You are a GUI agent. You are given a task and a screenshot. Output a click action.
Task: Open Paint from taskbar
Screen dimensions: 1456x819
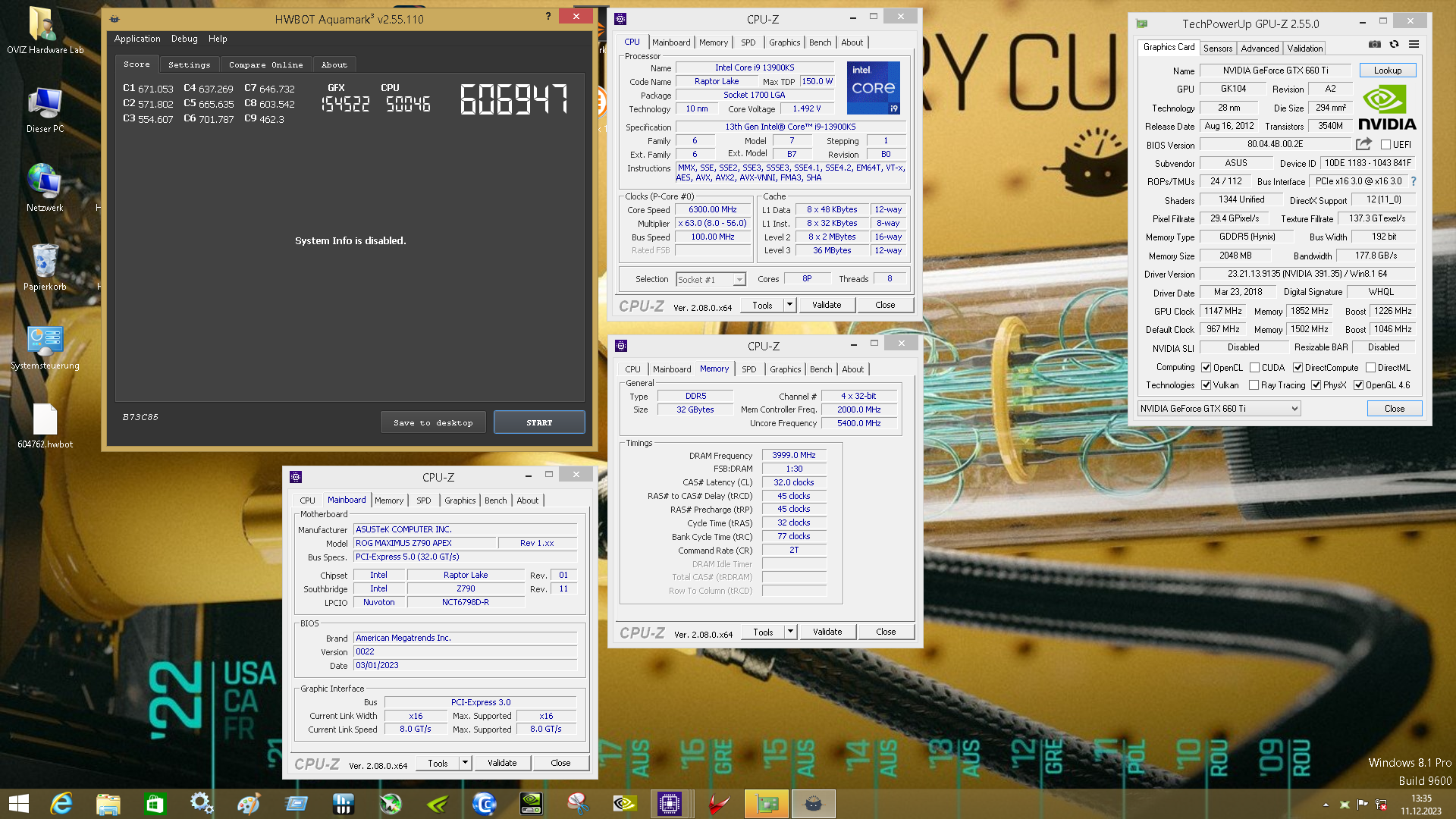click(x=249, y=804)
